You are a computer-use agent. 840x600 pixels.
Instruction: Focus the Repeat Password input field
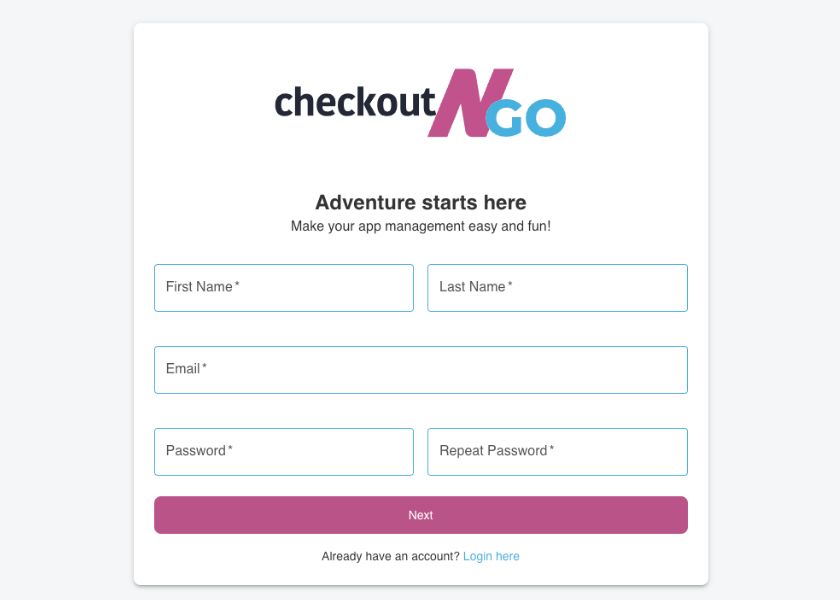tap(557, 452)
